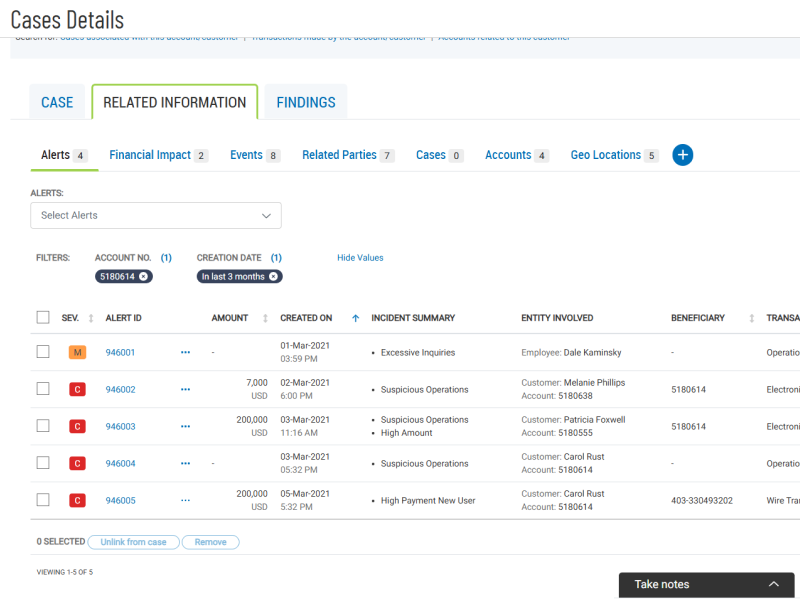Sort by the Severity column
Image resolution: width=800 pixels, height=600 pixels.
click(91, 318)
